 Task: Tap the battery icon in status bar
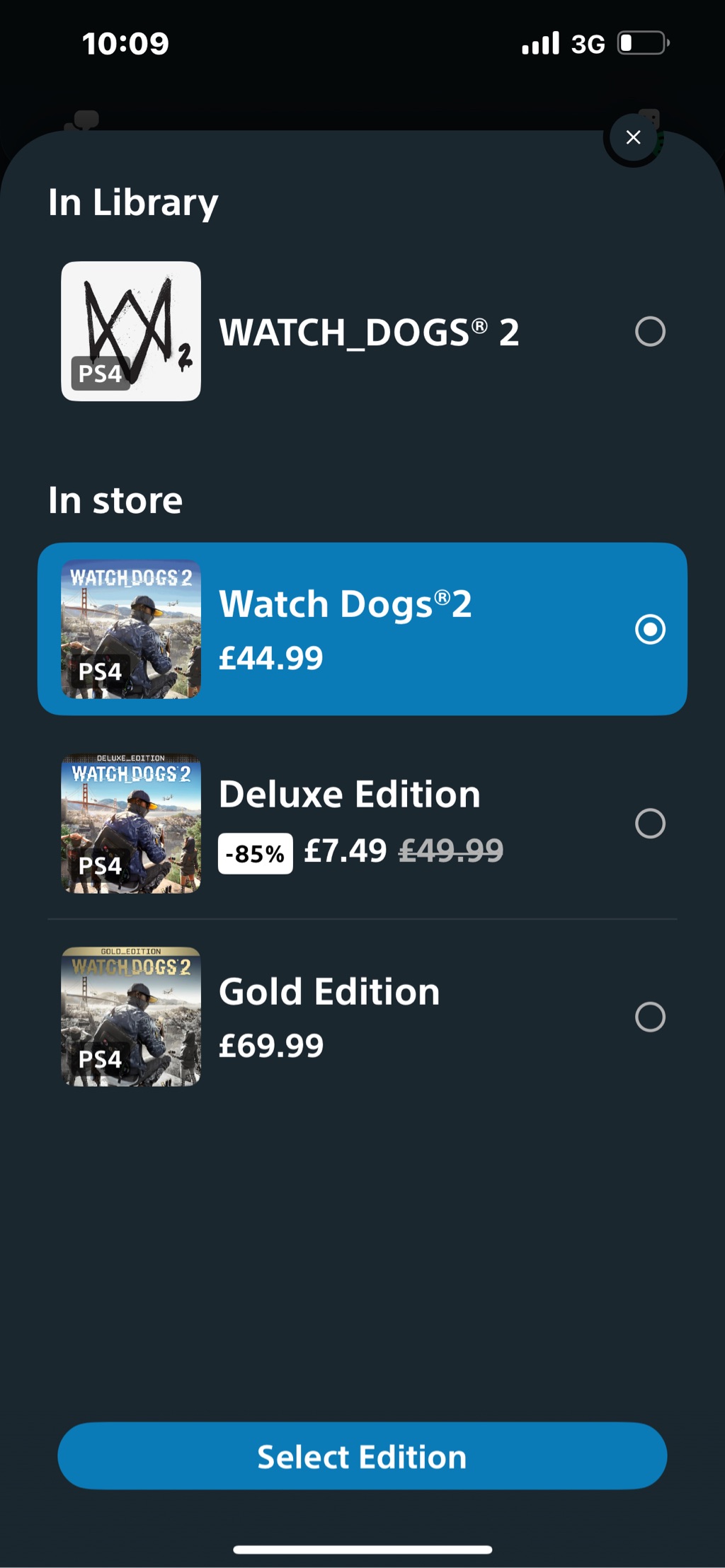point(643,43)
